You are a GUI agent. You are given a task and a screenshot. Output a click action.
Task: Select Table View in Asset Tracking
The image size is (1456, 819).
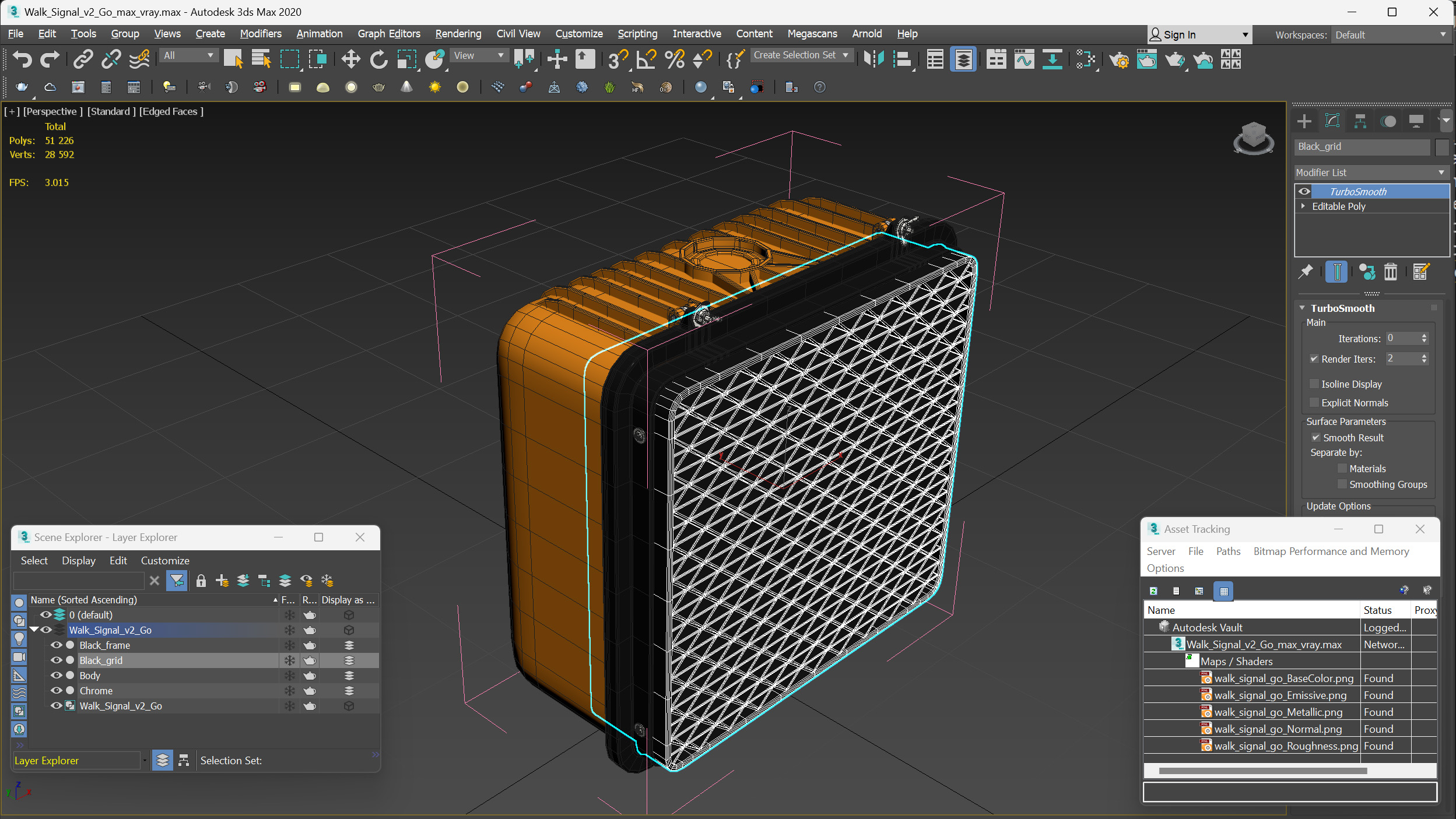pyautogui.click(x=1223, y=591)
